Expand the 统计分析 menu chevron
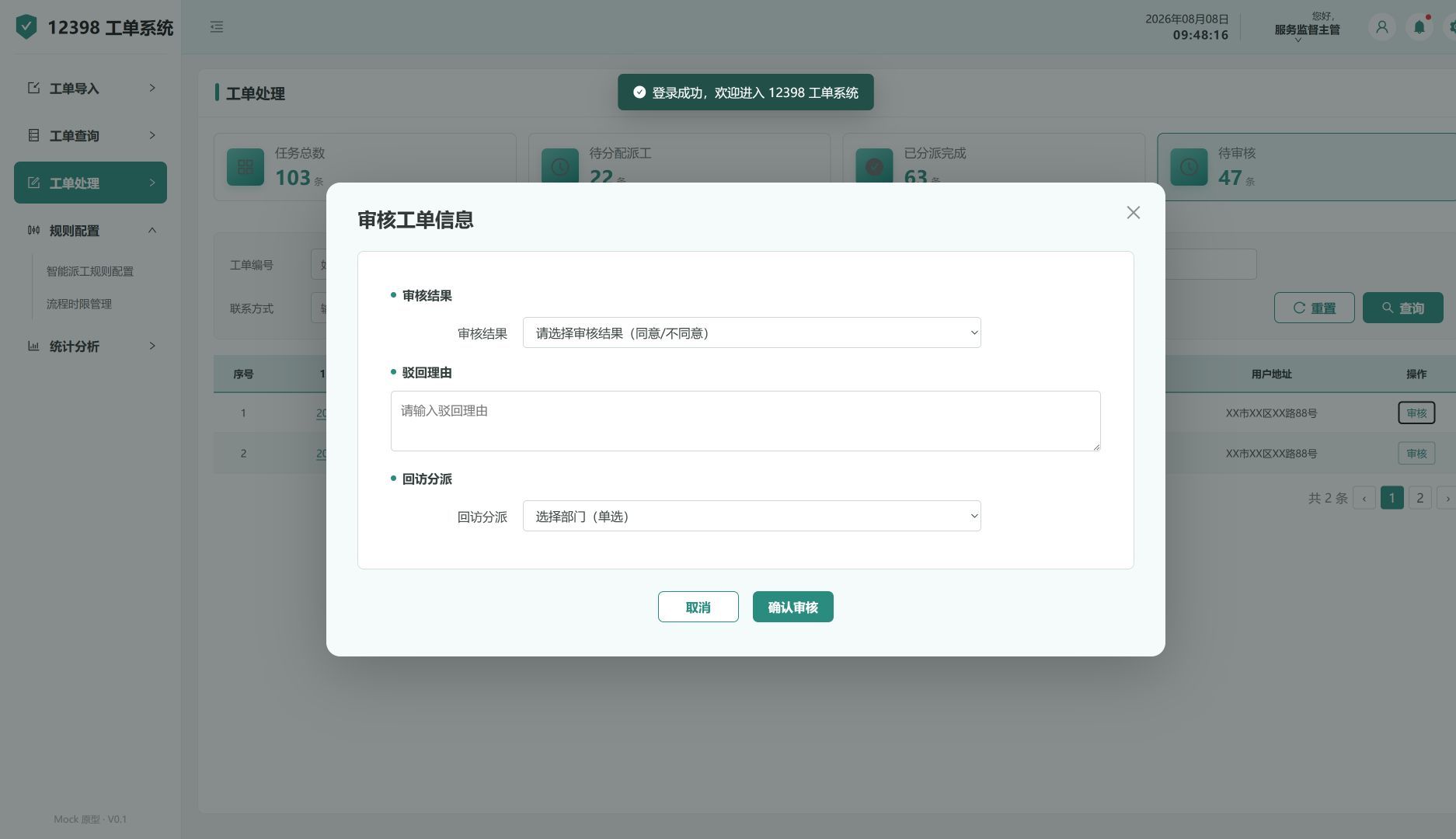 [x=152, y=346]
